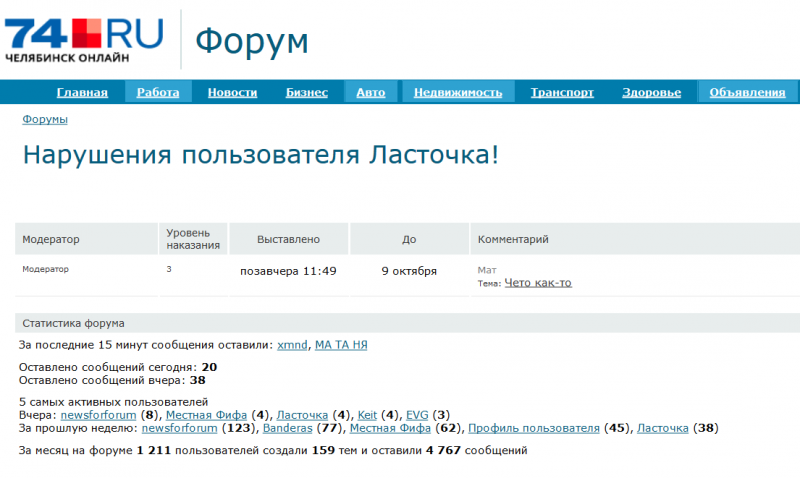Viewport: 800px width, 478px height.
Task: Open the topic link Чето как-то
Action: click(x=538, y=283)
